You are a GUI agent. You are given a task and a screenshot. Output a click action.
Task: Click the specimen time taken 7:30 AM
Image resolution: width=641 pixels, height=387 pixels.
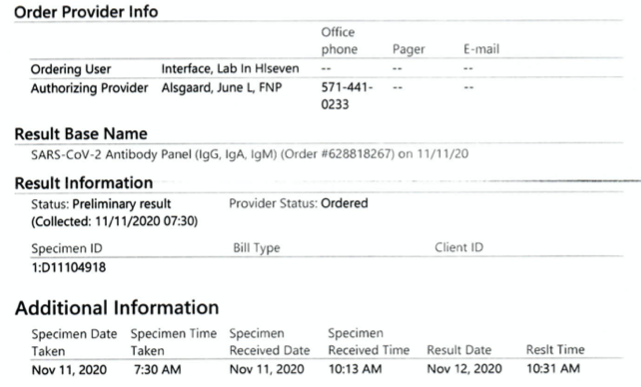pos(157,369)
